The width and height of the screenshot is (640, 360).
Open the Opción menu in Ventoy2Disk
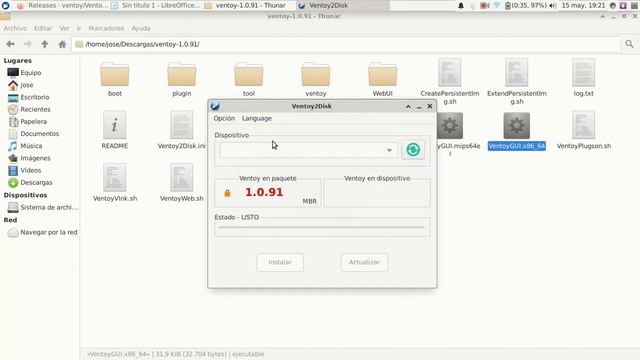pyautogui.click(x=224, y=118)
